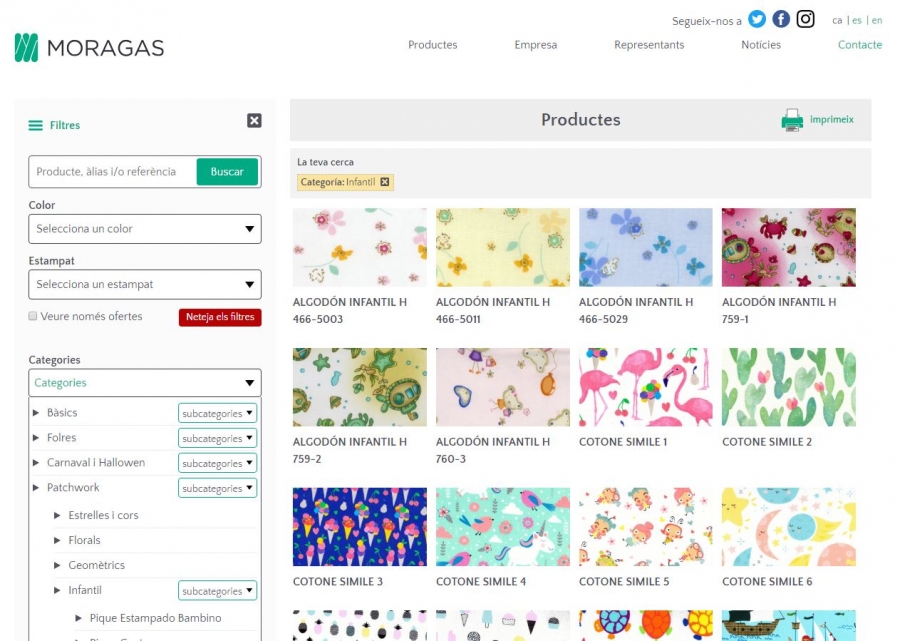The width and height of the screenshot is (900, 641).
Task: Select the Geomètrics subcategory label
Action: 96,565
